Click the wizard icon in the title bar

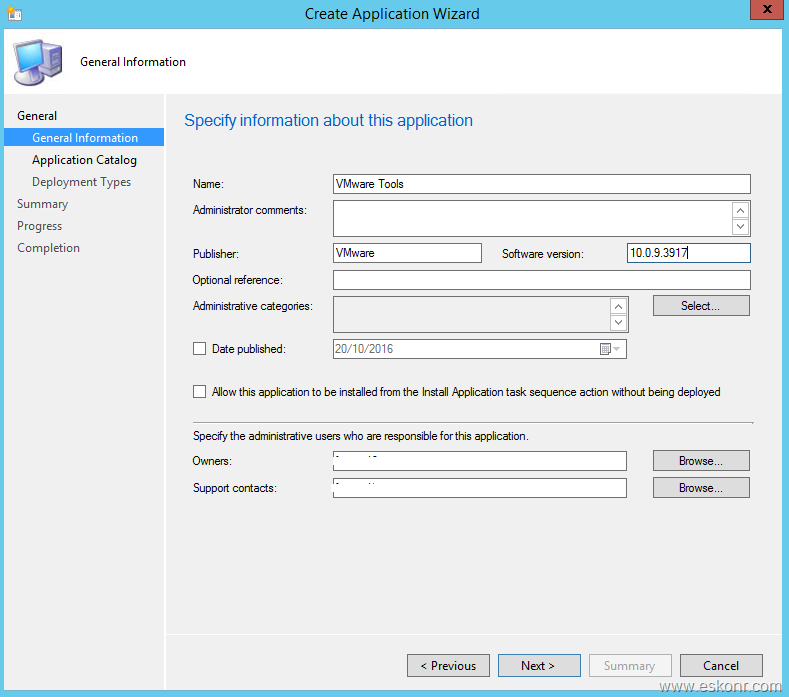(15, 13)
